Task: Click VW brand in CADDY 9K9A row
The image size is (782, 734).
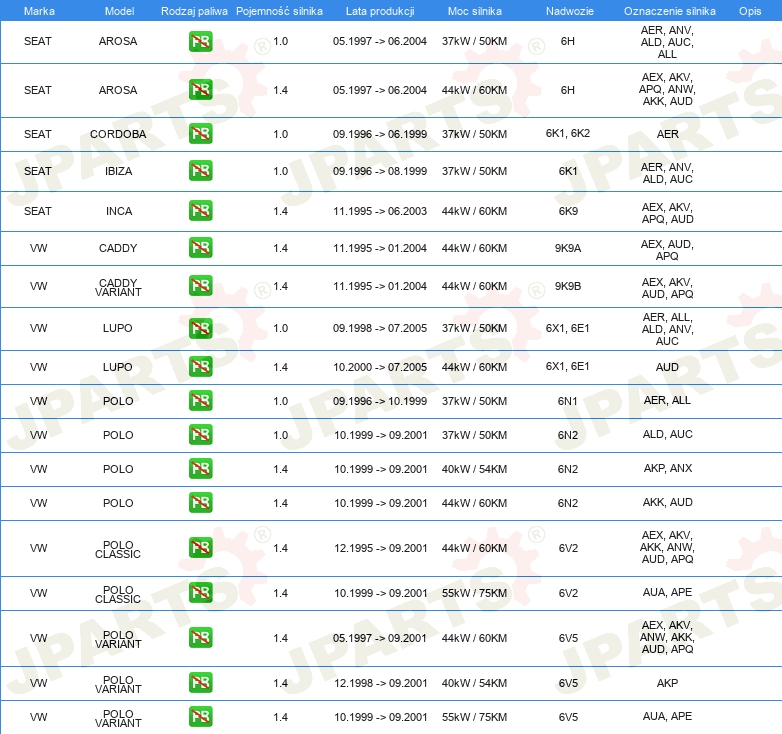Action: [x=38, y=248]
